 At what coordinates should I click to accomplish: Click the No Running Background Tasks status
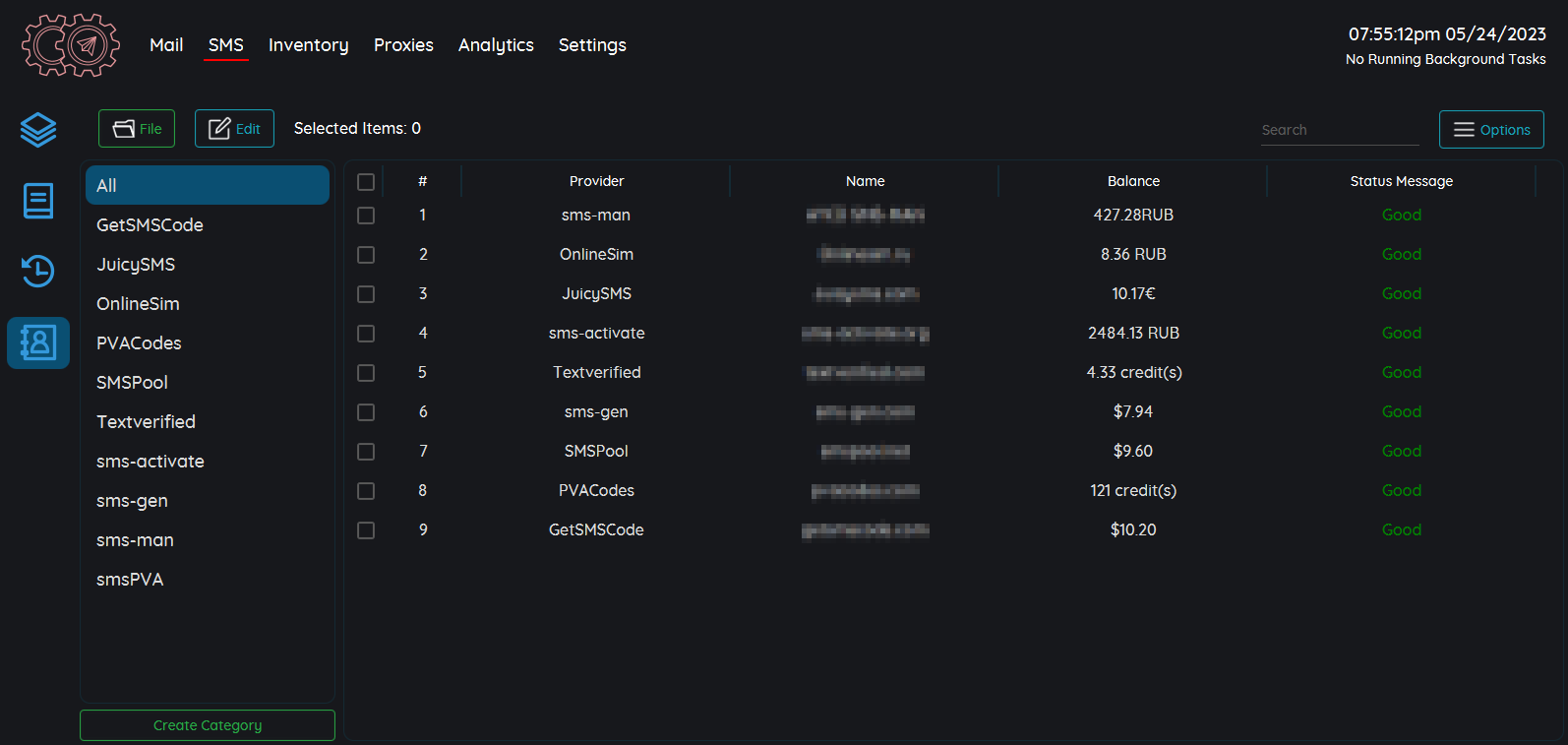click(x=1445, y=59)
